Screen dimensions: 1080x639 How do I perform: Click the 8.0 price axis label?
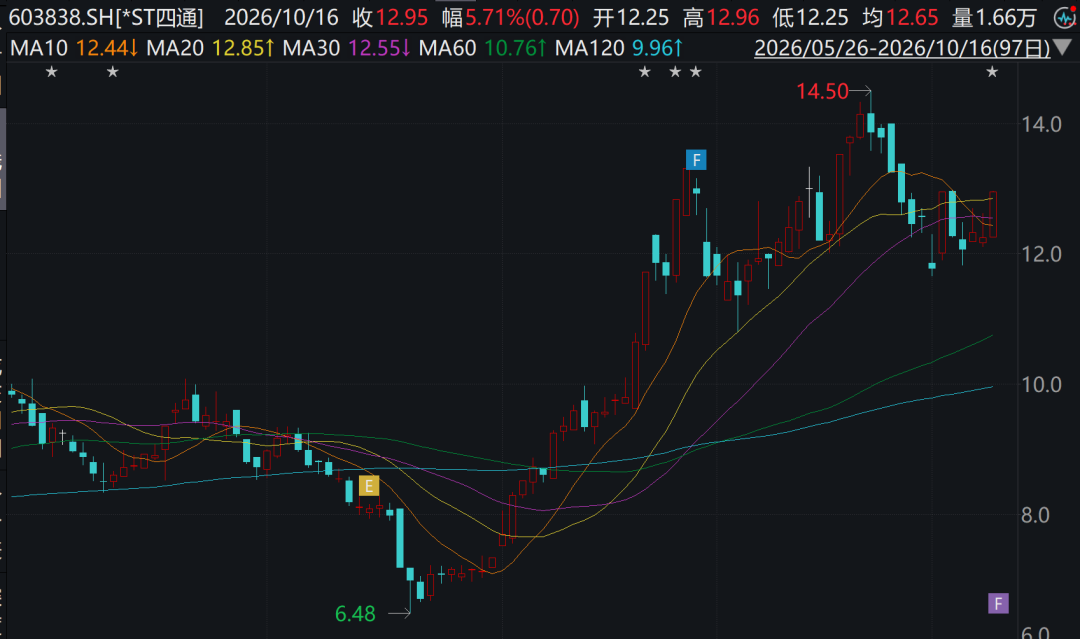pos(1035,514)
